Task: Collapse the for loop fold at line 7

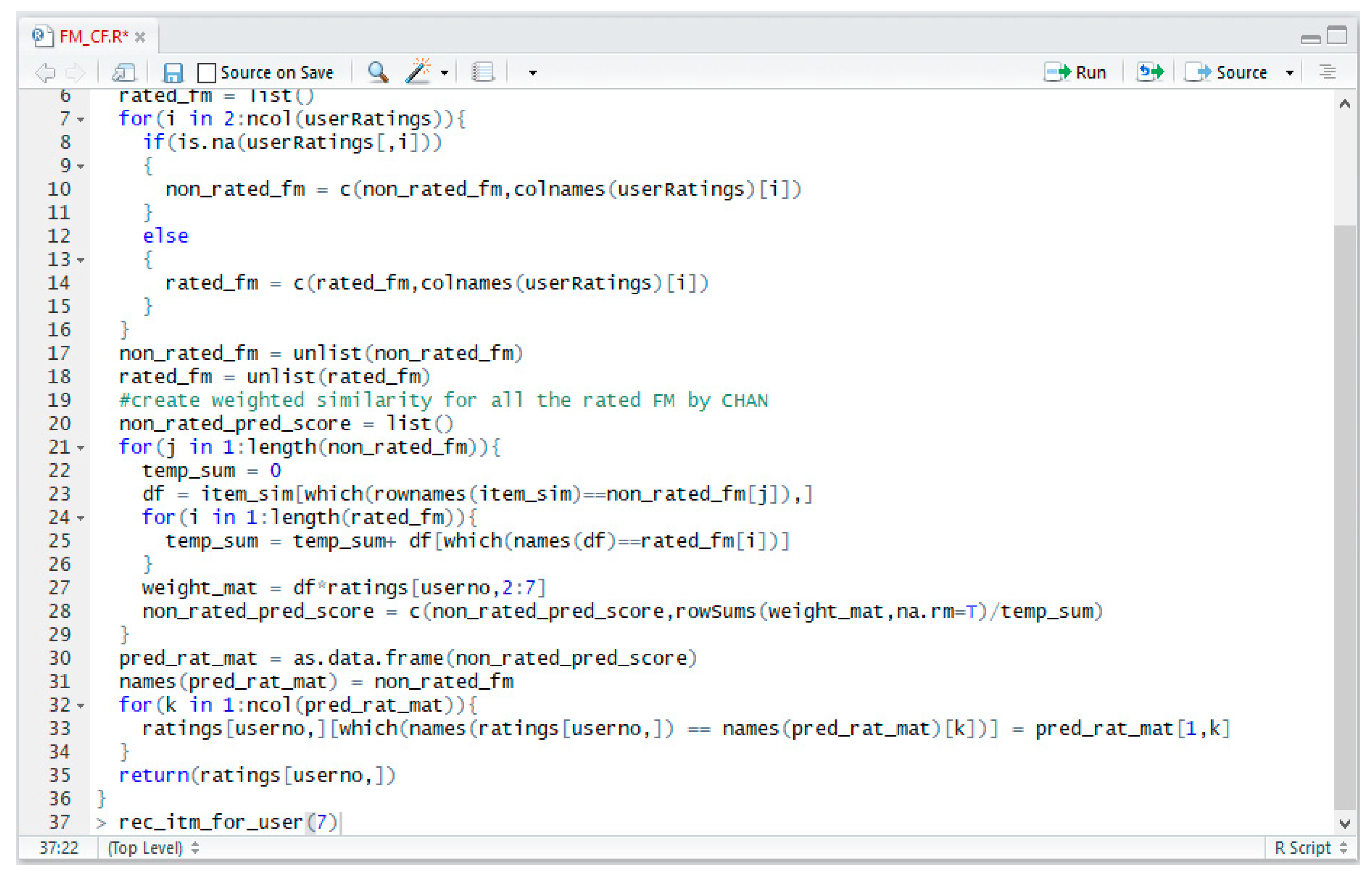Action: (81, 120)
